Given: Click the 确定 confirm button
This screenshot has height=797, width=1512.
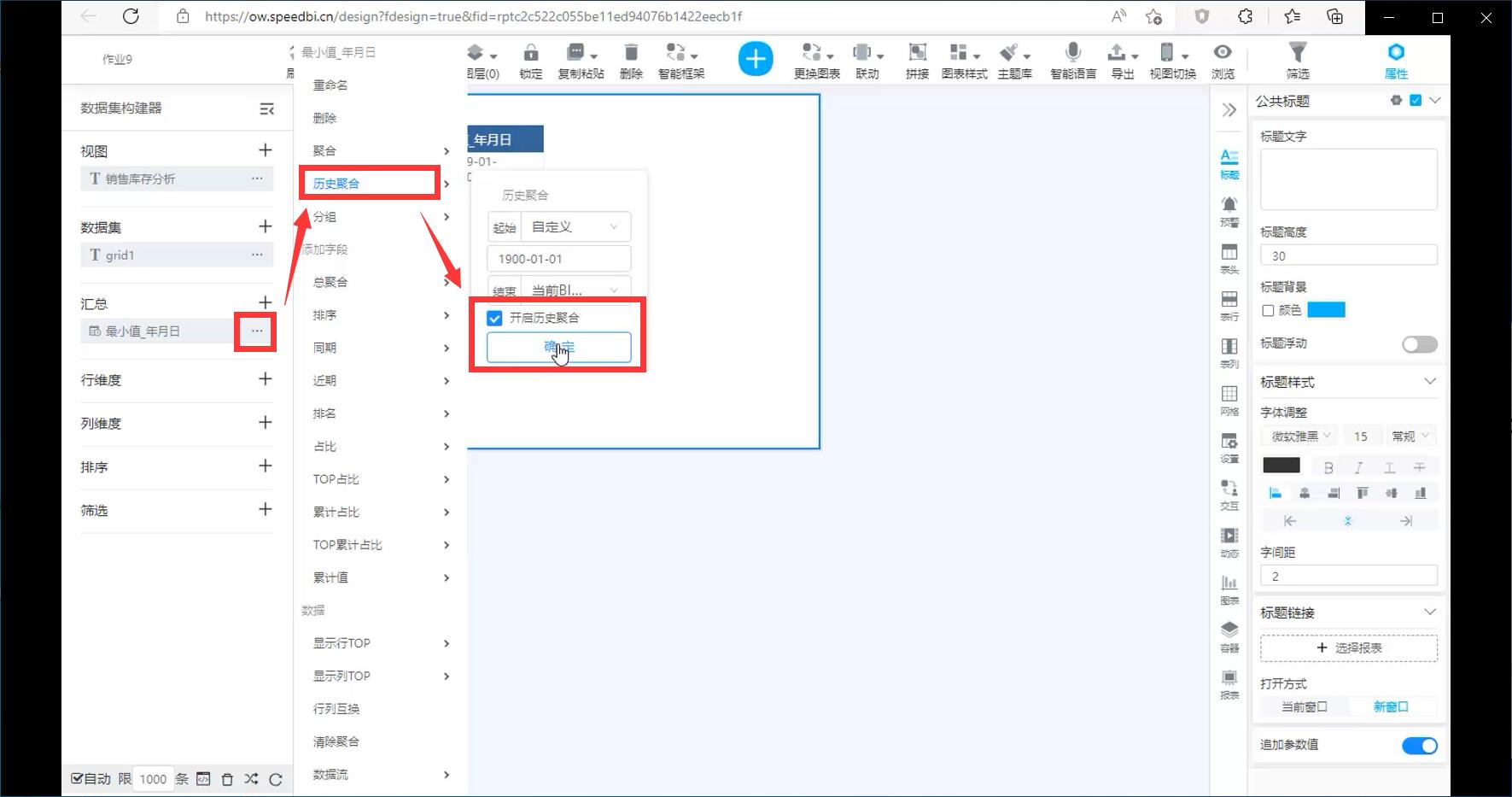Looking at the screenshot, I should (x=559, y=347).
